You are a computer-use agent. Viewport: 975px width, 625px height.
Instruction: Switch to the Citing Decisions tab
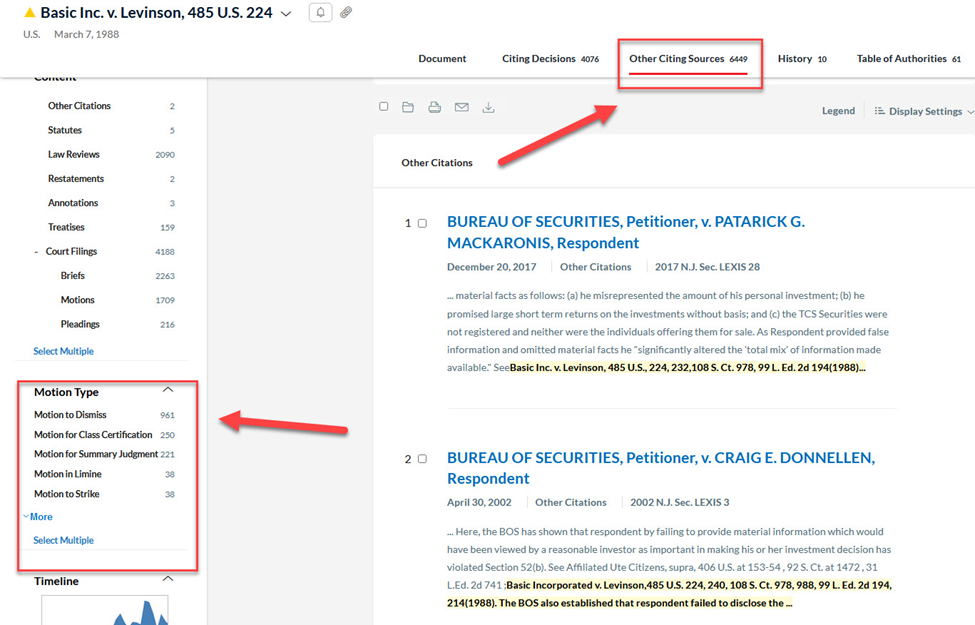[x=550, y=58]
